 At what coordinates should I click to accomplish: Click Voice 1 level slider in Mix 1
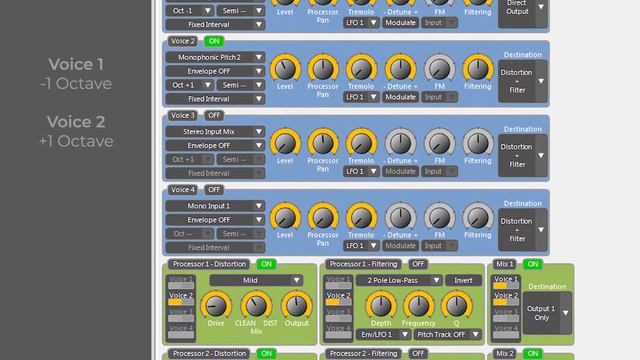[506, 286]
